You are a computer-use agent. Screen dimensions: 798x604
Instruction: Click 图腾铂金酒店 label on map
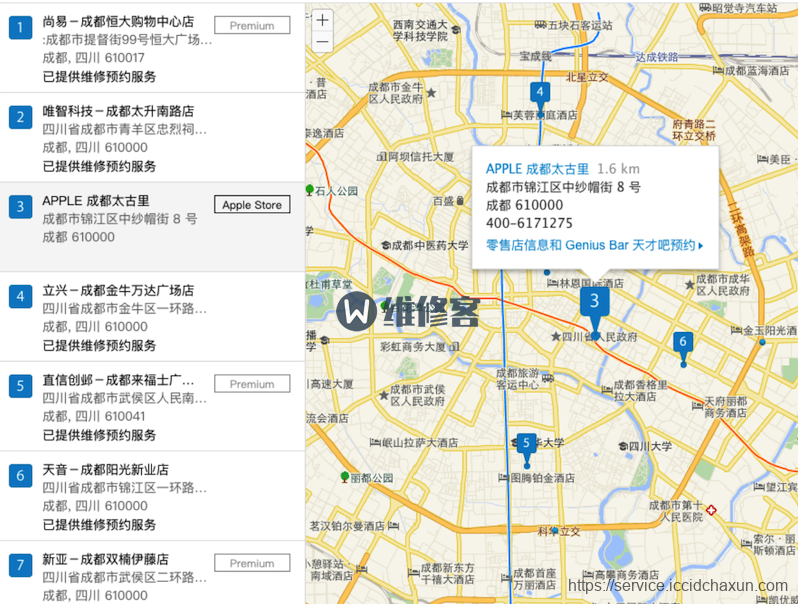[543, 478]
